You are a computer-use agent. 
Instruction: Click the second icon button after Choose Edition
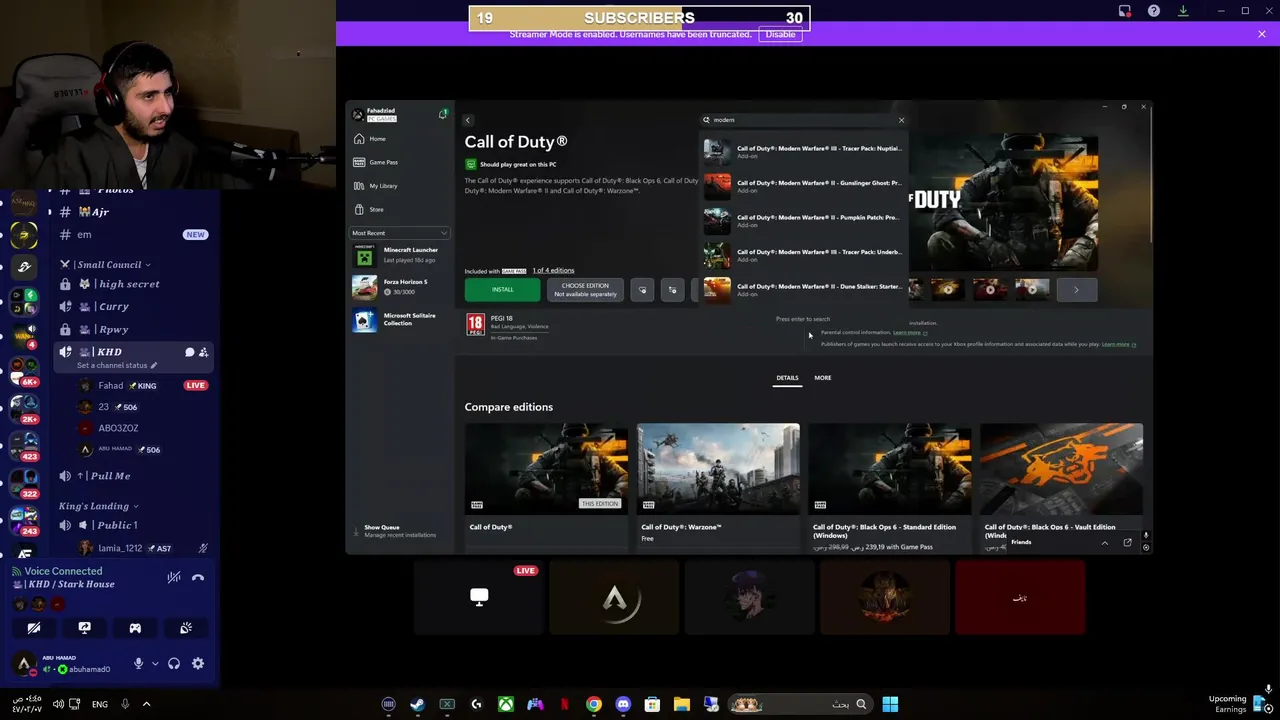tap(673, 290)
